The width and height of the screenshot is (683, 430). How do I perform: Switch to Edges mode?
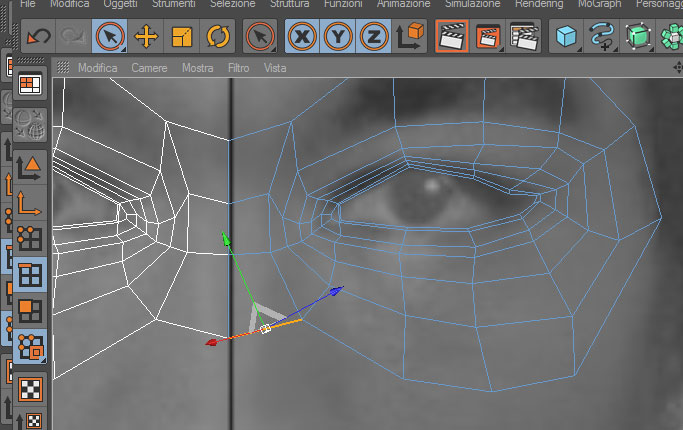(x=30, y=274)
